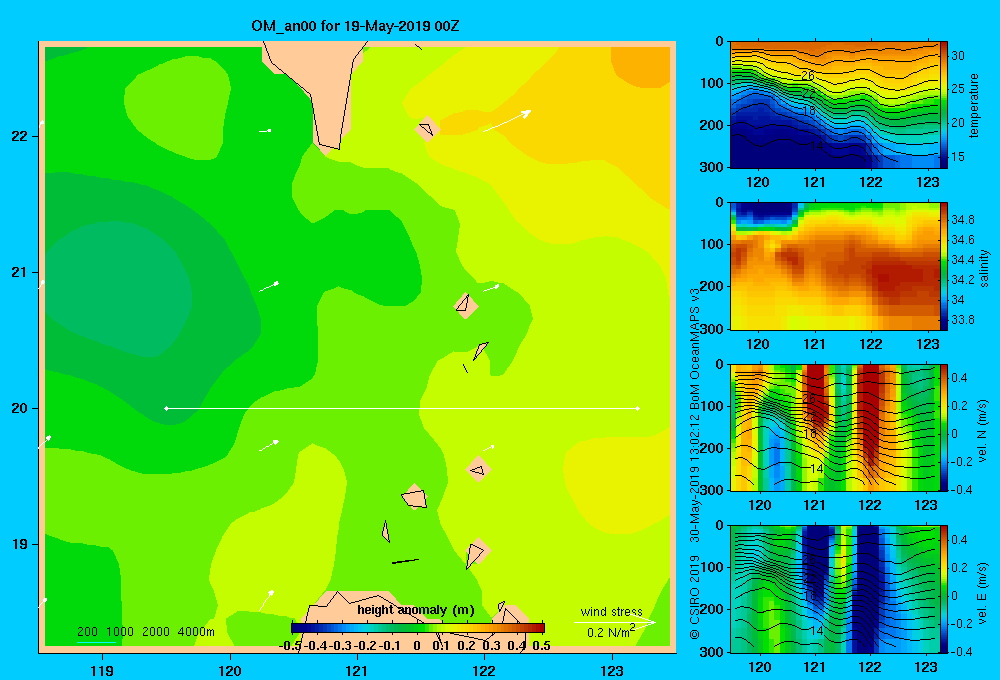
Task: Click latitude label 21 on map axis
Action: click(20, 272)
